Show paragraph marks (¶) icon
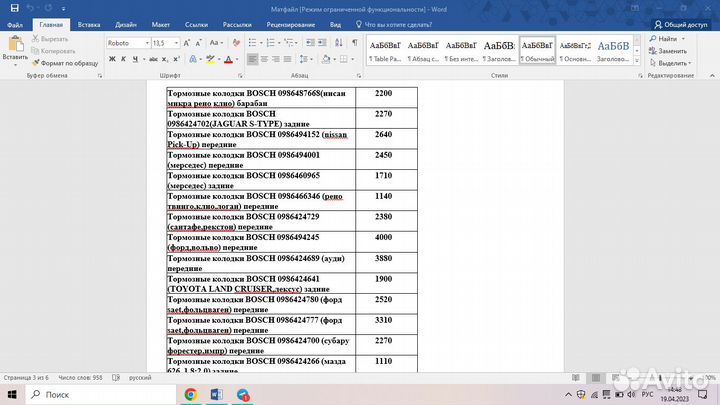720x405 pixels. click(354, 43)
